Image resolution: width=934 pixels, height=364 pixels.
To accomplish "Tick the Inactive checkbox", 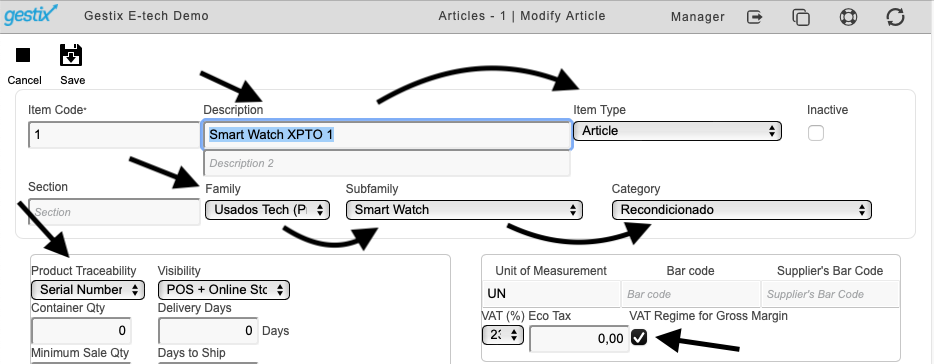I will click(816, 133).
